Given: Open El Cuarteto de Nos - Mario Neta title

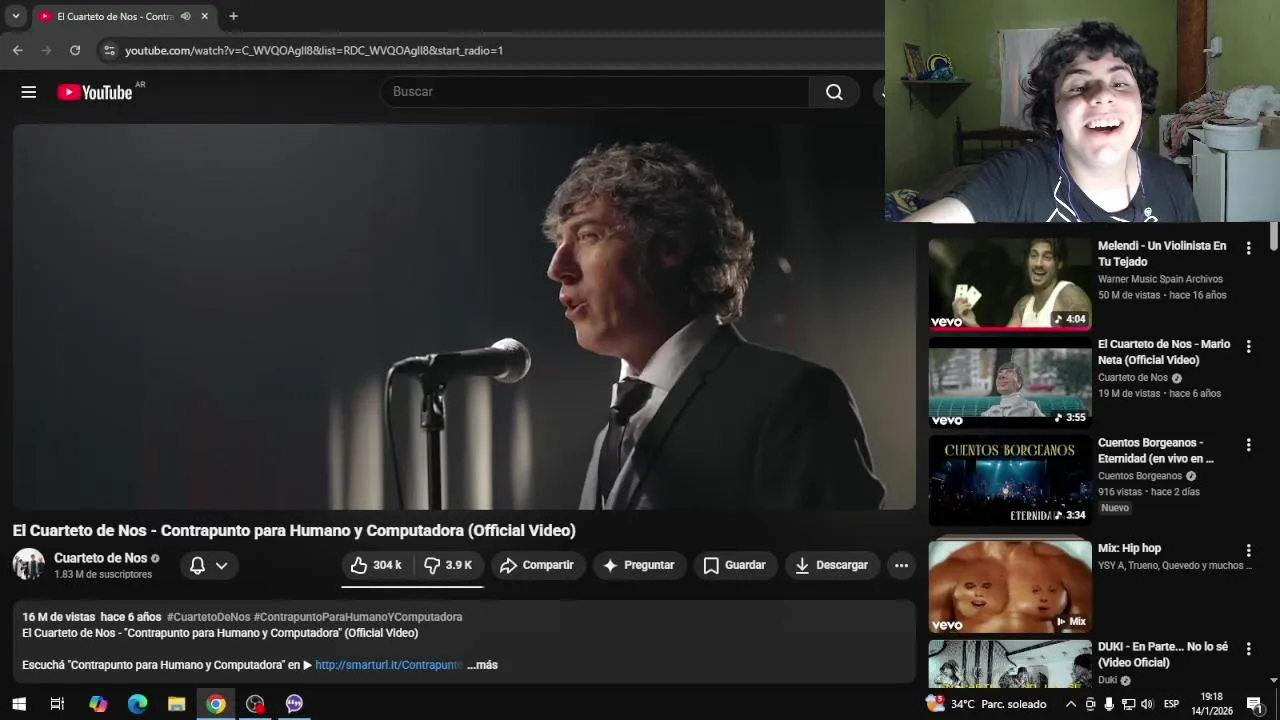Looking at the screenshot, I should coord(1164,352).
